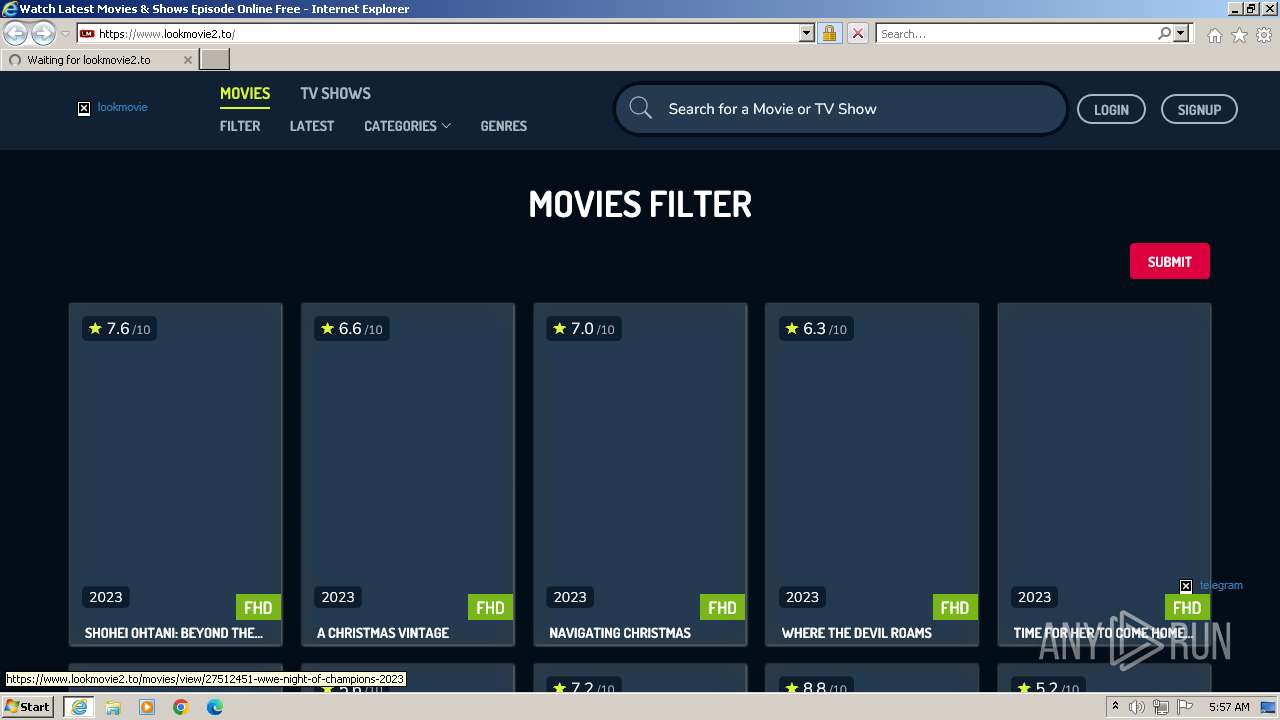Launch Chrome from the taskbar
This screenshot has width=1280, height=720.
(x=181, y=707)
